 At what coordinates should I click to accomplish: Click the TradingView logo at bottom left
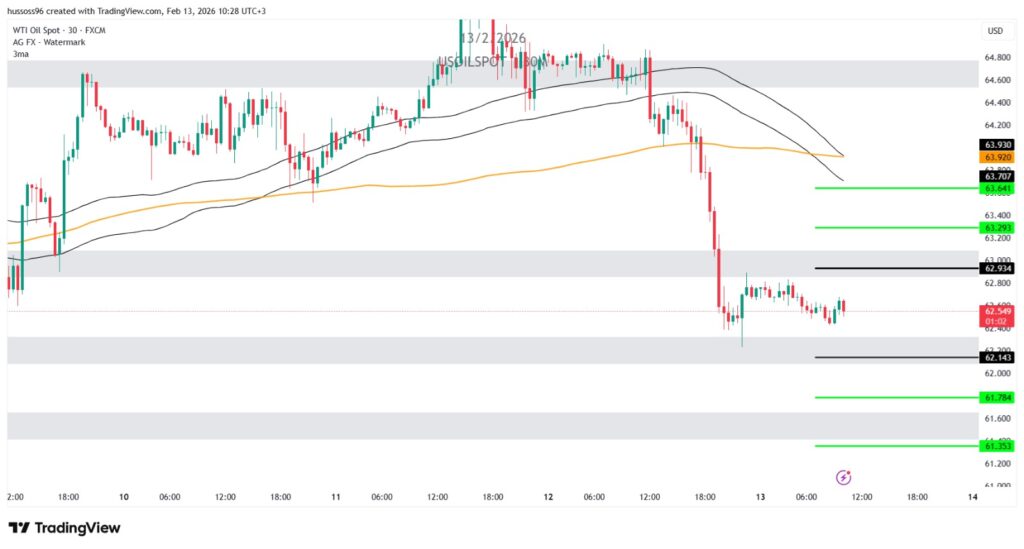64,527
